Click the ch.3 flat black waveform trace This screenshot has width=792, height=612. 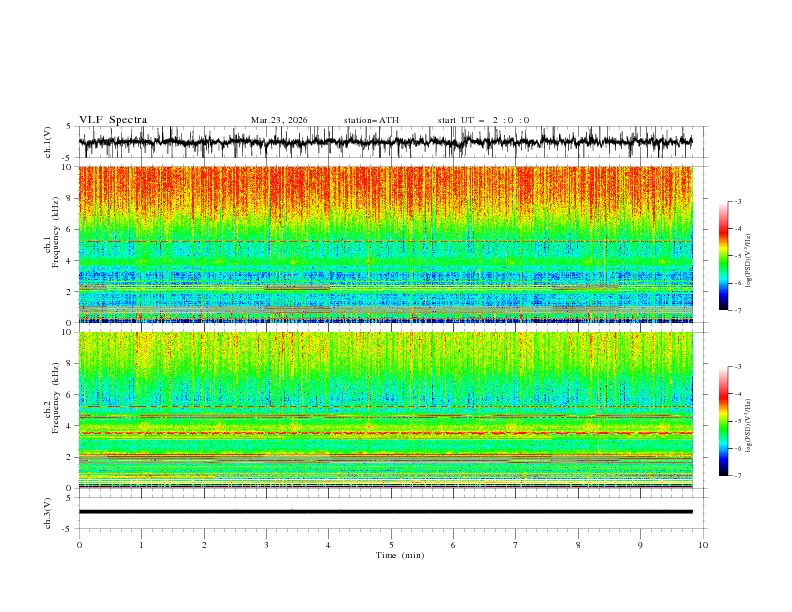(386, 512)
